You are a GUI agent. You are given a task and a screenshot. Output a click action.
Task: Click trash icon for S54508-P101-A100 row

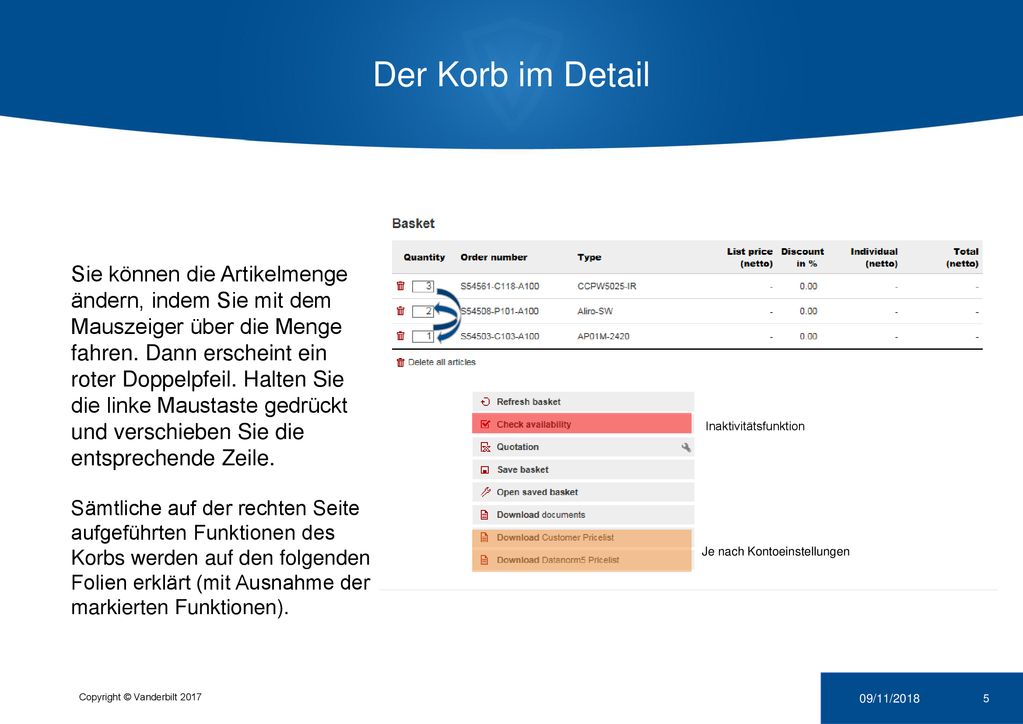[401, 311]
